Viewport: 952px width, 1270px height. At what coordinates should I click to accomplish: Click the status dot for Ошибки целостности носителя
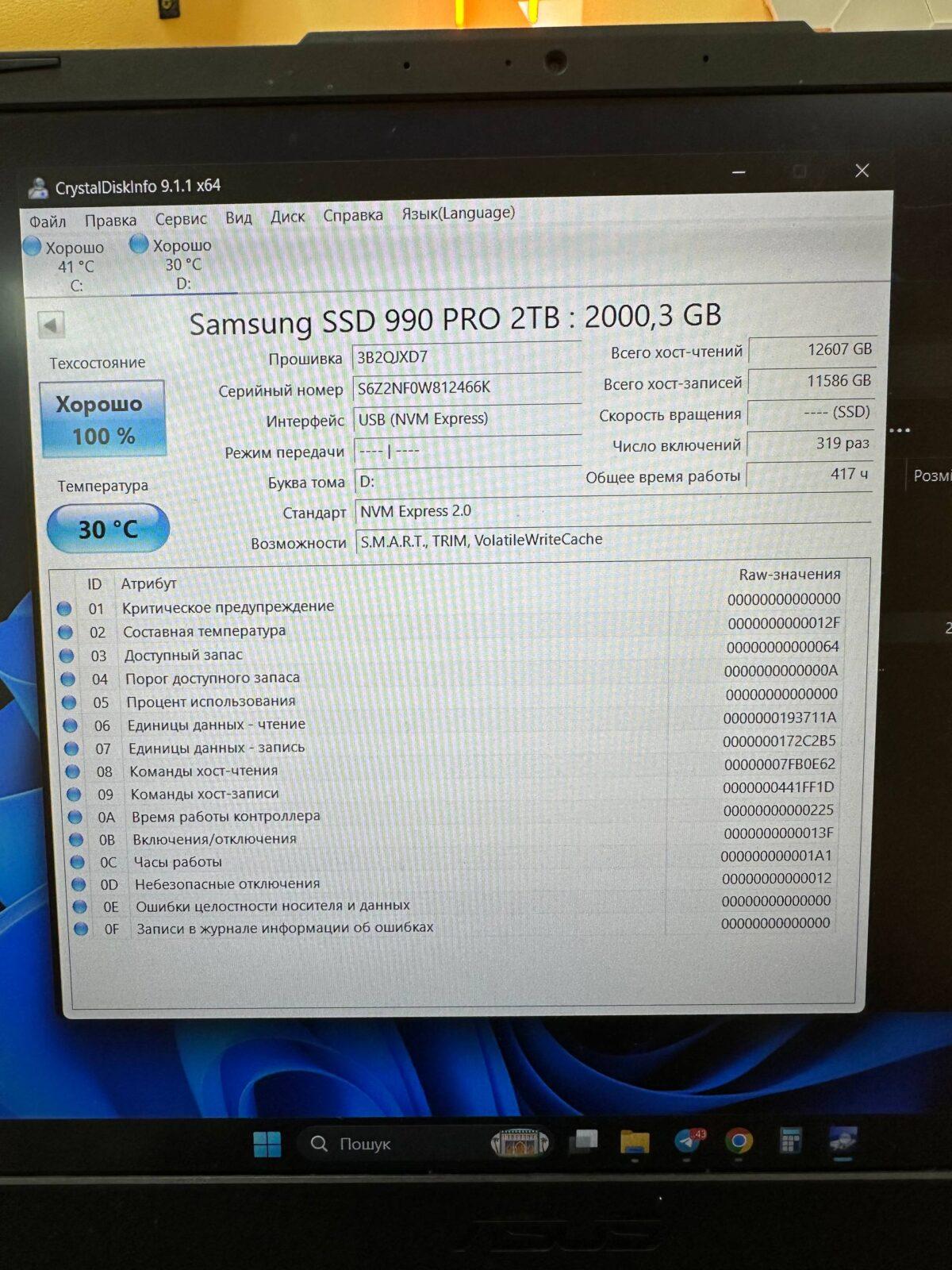pyautogui.click(x=80, y=906)
